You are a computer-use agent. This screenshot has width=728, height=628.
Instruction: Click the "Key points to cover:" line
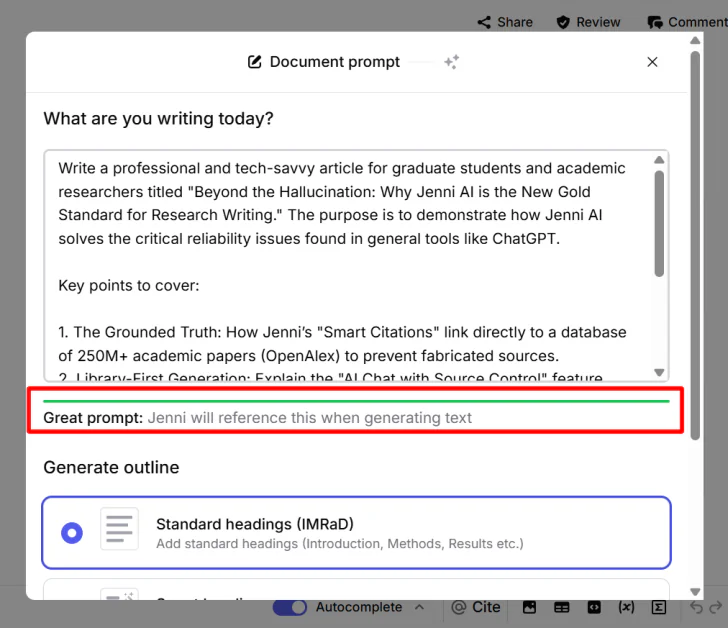coord(129,285)
